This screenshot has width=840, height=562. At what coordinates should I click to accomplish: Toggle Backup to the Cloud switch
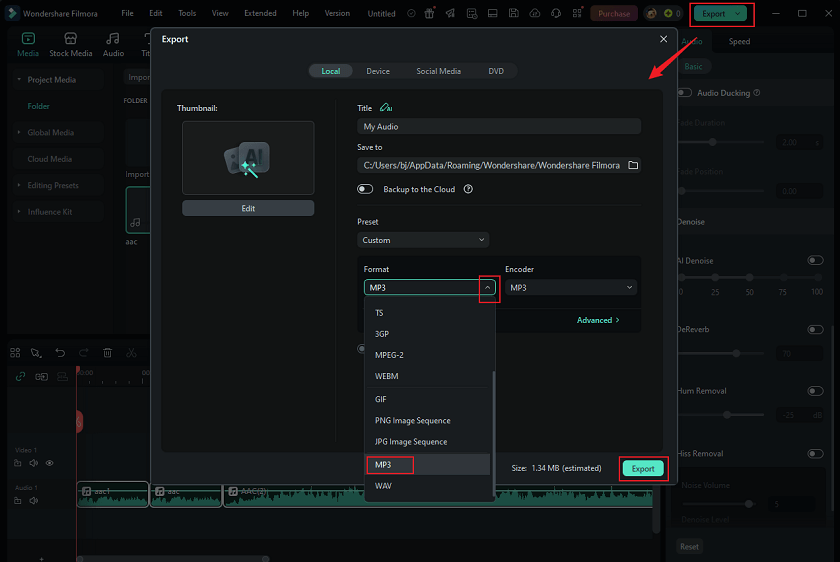[365, 189]
